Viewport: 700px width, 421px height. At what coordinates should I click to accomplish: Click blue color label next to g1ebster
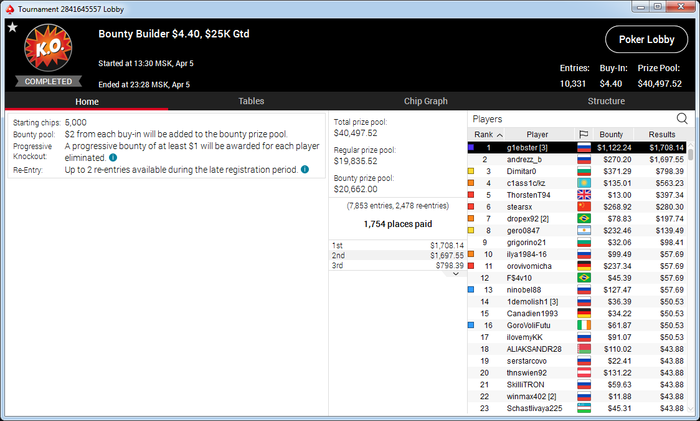pyautogui.click(x=471, y=147)
